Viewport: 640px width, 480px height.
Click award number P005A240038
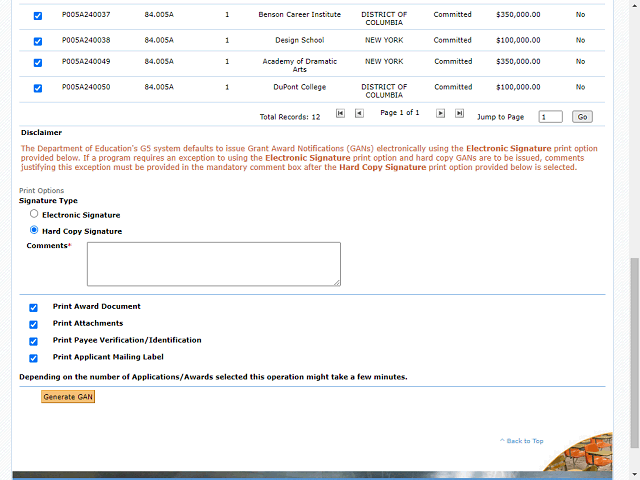[86, 40]
